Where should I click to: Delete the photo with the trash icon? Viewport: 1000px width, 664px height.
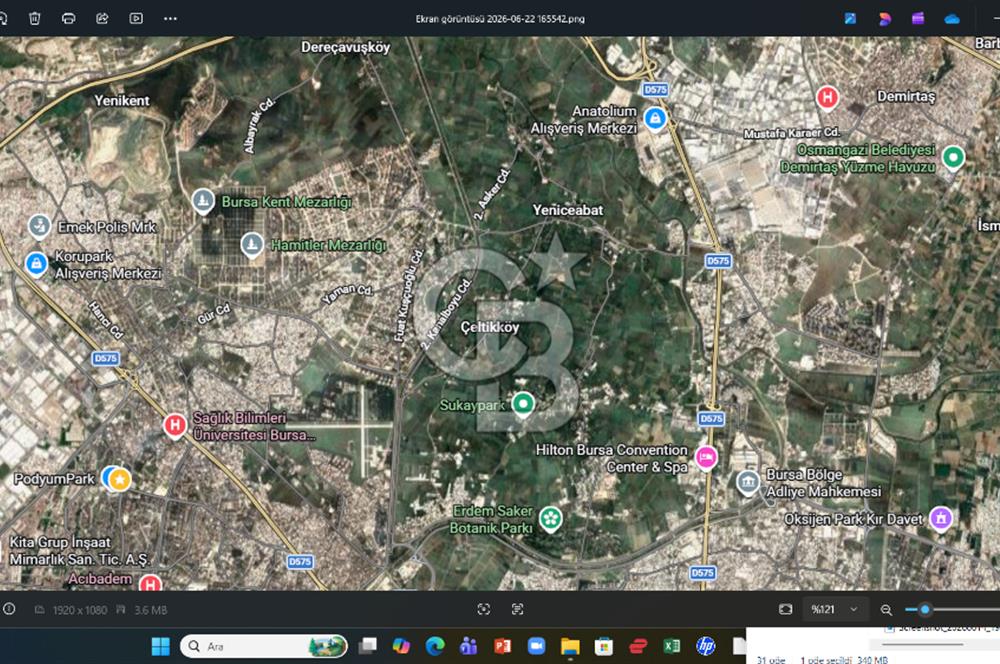pos(34,18)
